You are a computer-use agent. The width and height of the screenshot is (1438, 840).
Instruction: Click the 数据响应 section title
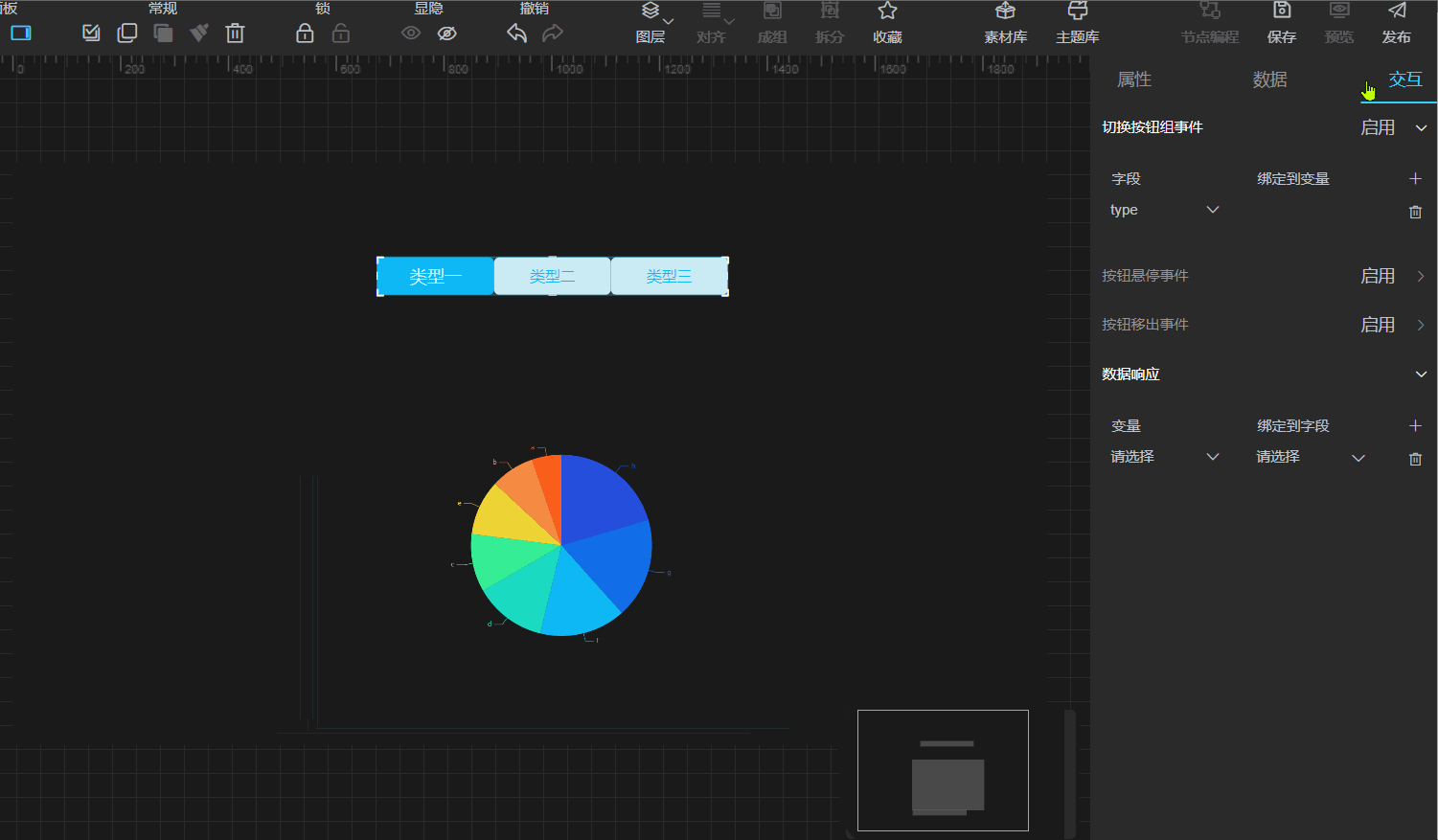click(1130, 375)
